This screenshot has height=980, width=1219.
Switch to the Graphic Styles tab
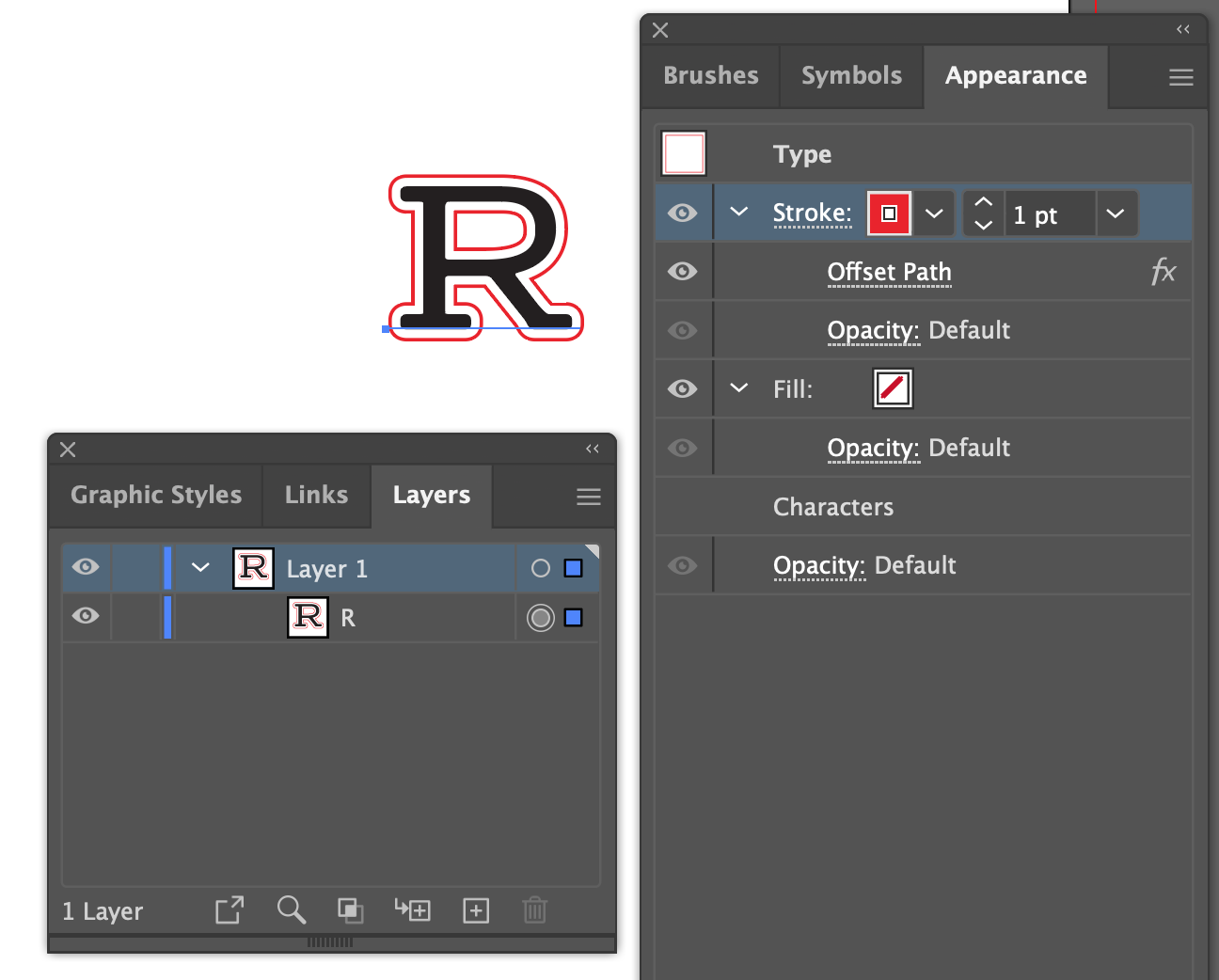[x=156, y=496]
